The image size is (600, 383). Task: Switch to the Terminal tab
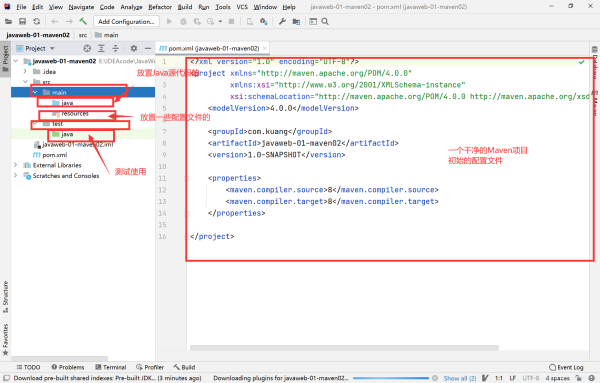point(111,367)
